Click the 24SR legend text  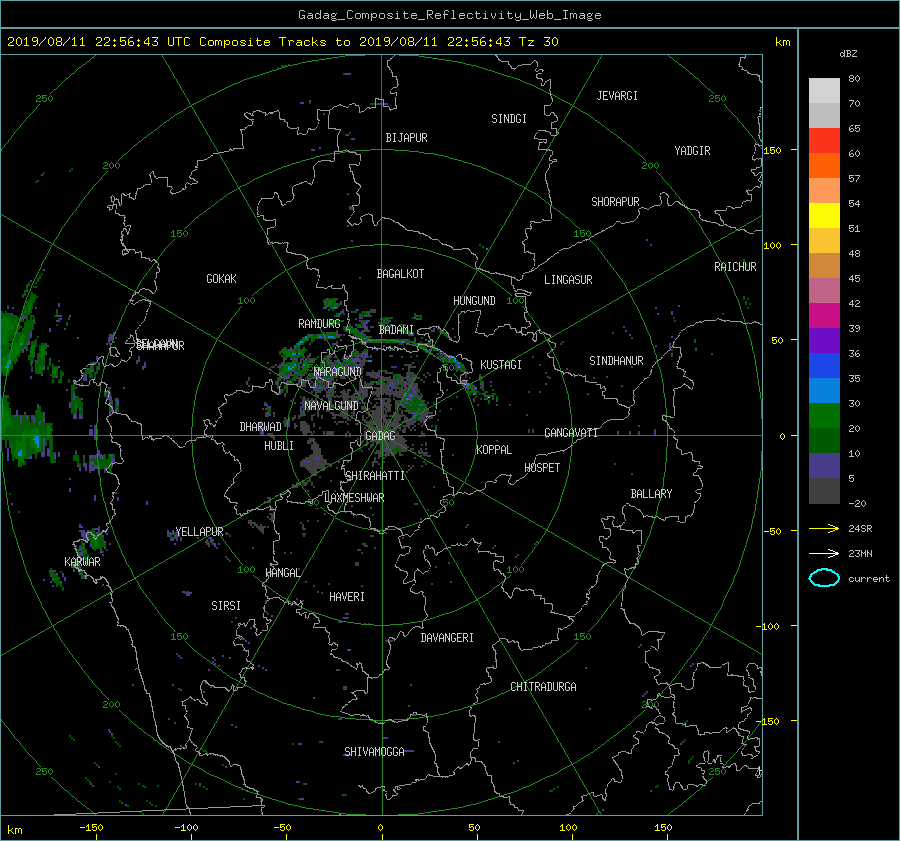860,529
